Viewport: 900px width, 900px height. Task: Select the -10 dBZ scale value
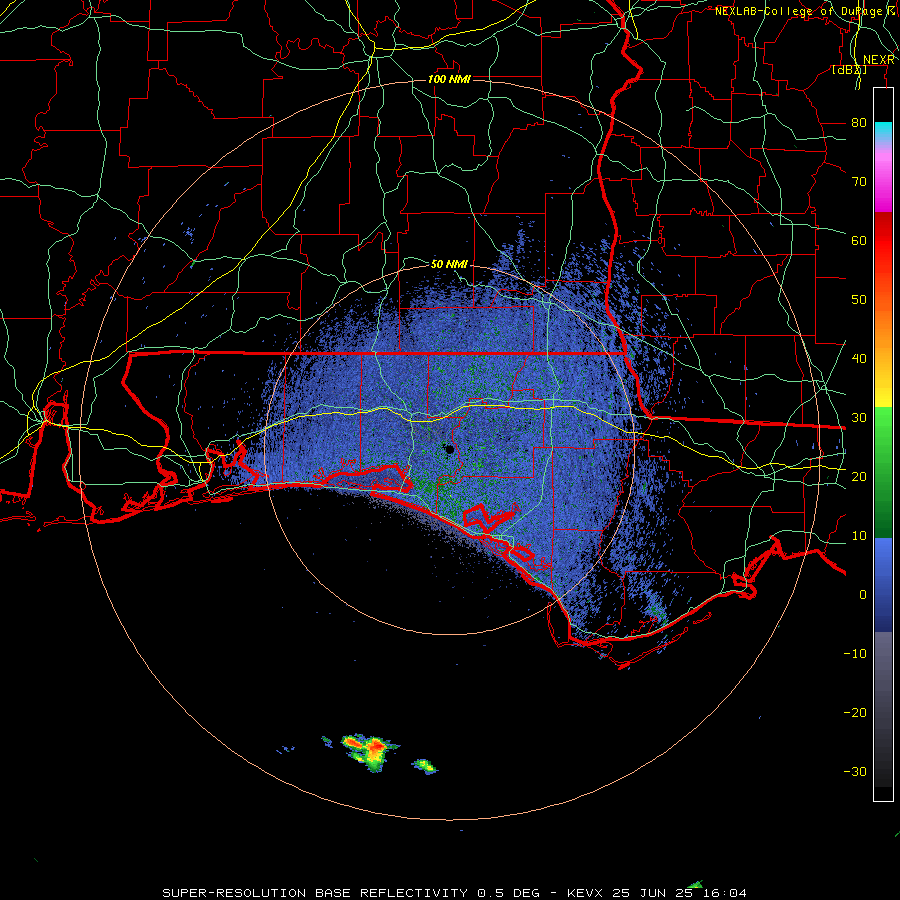(x=855, y=654)
